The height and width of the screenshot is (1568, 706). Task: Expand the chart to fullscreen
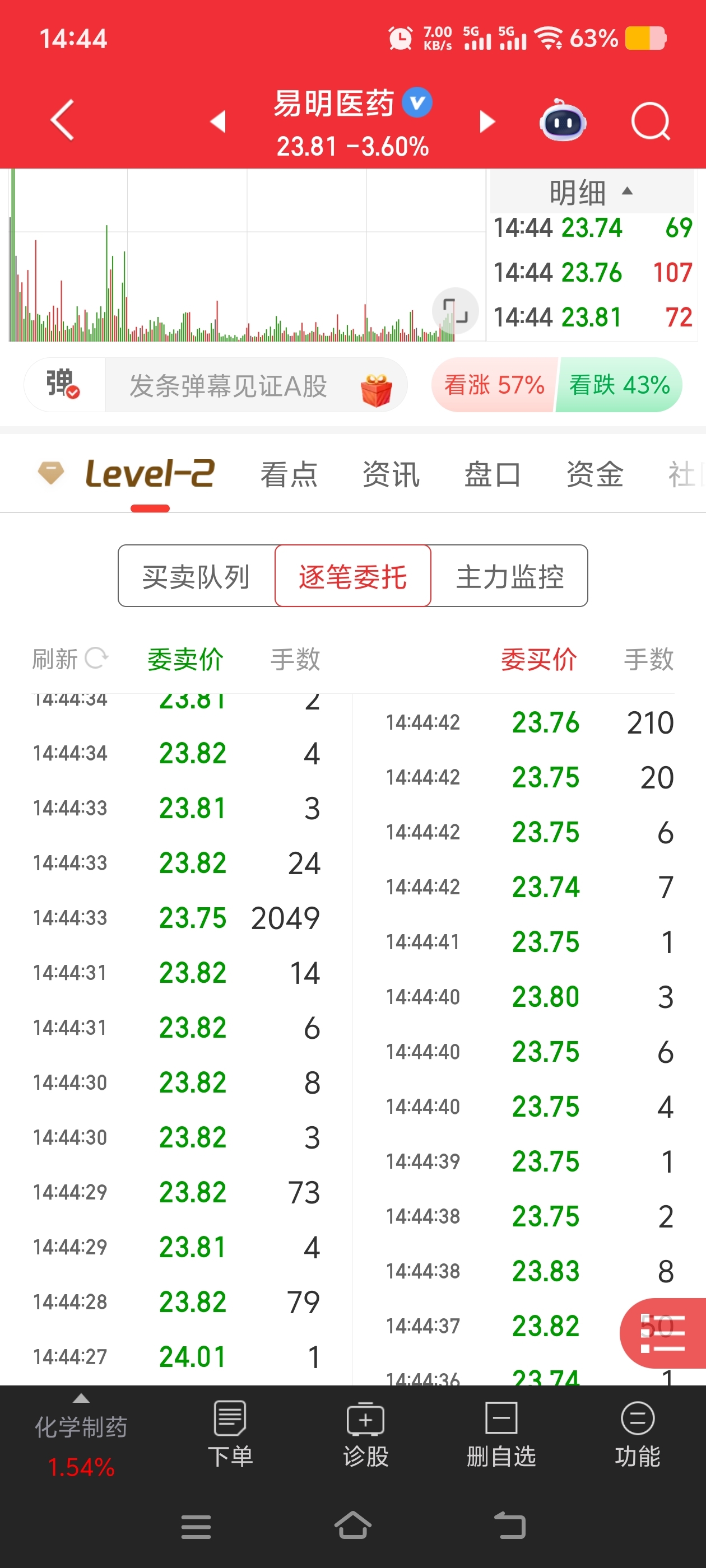click(x=455, y=310)
